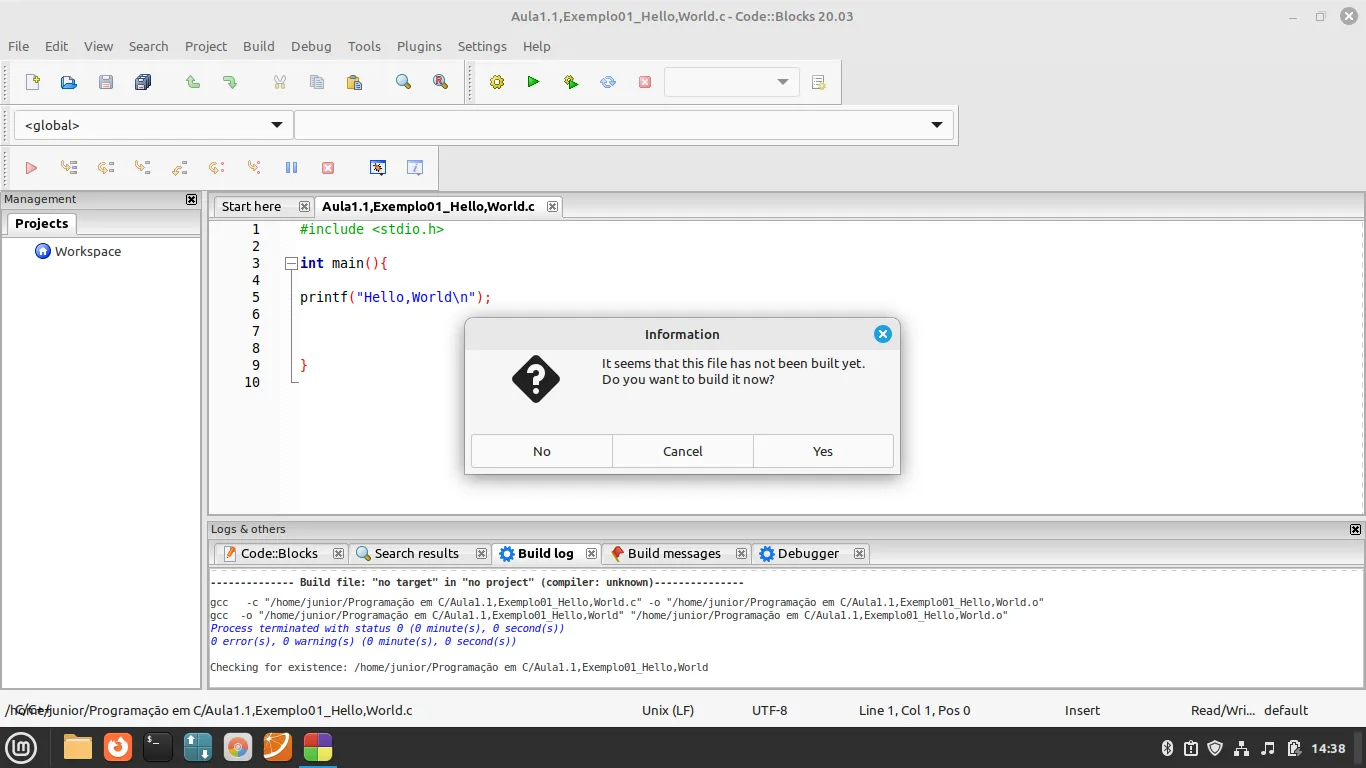Expand the build target dropdown
The height and width of the screenshot is (768, 1366).
click(782, 82)
